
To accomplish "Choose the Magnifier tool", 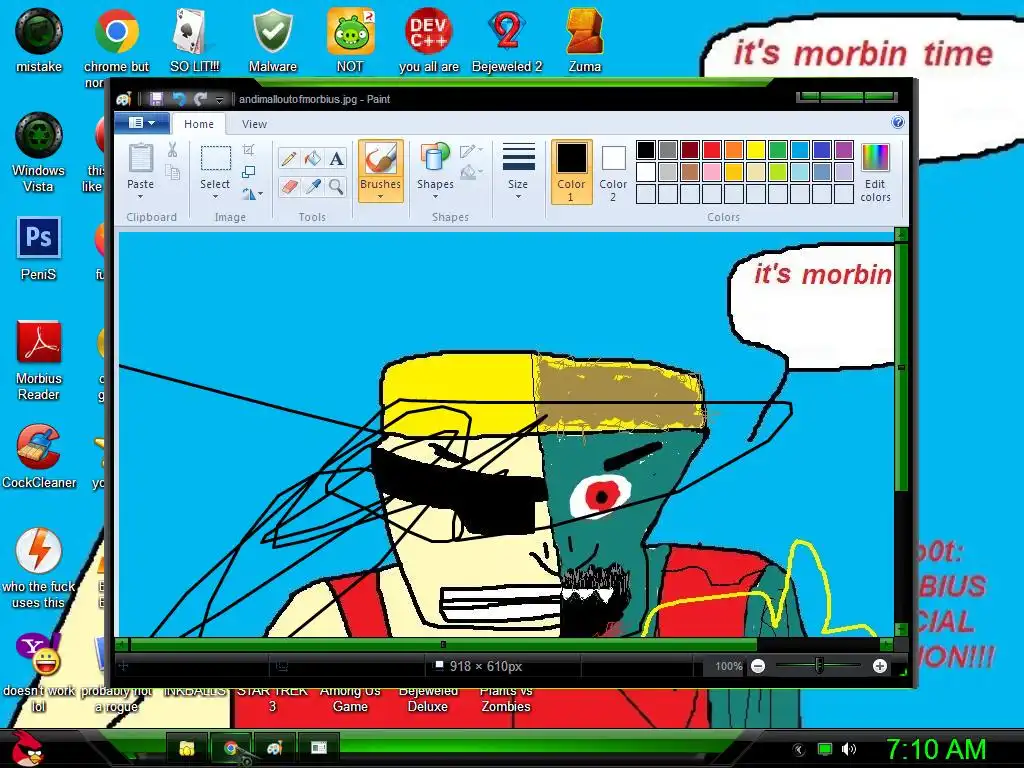I will pyautogui.click(x=336, y=187).
